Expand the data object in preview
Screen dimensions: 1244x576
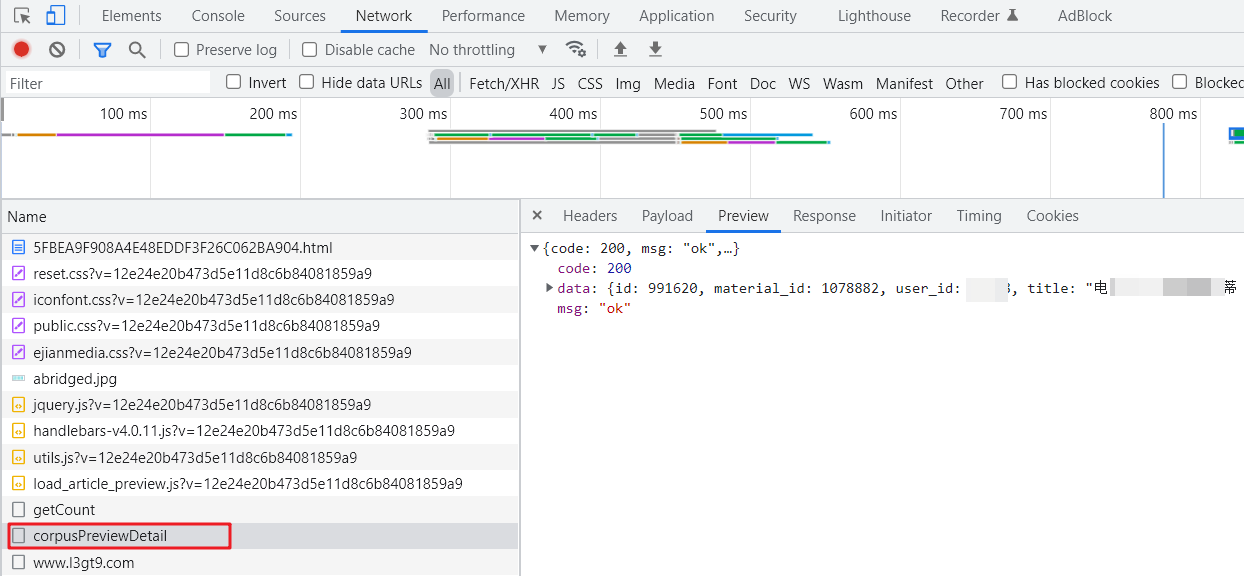point(549,288)
